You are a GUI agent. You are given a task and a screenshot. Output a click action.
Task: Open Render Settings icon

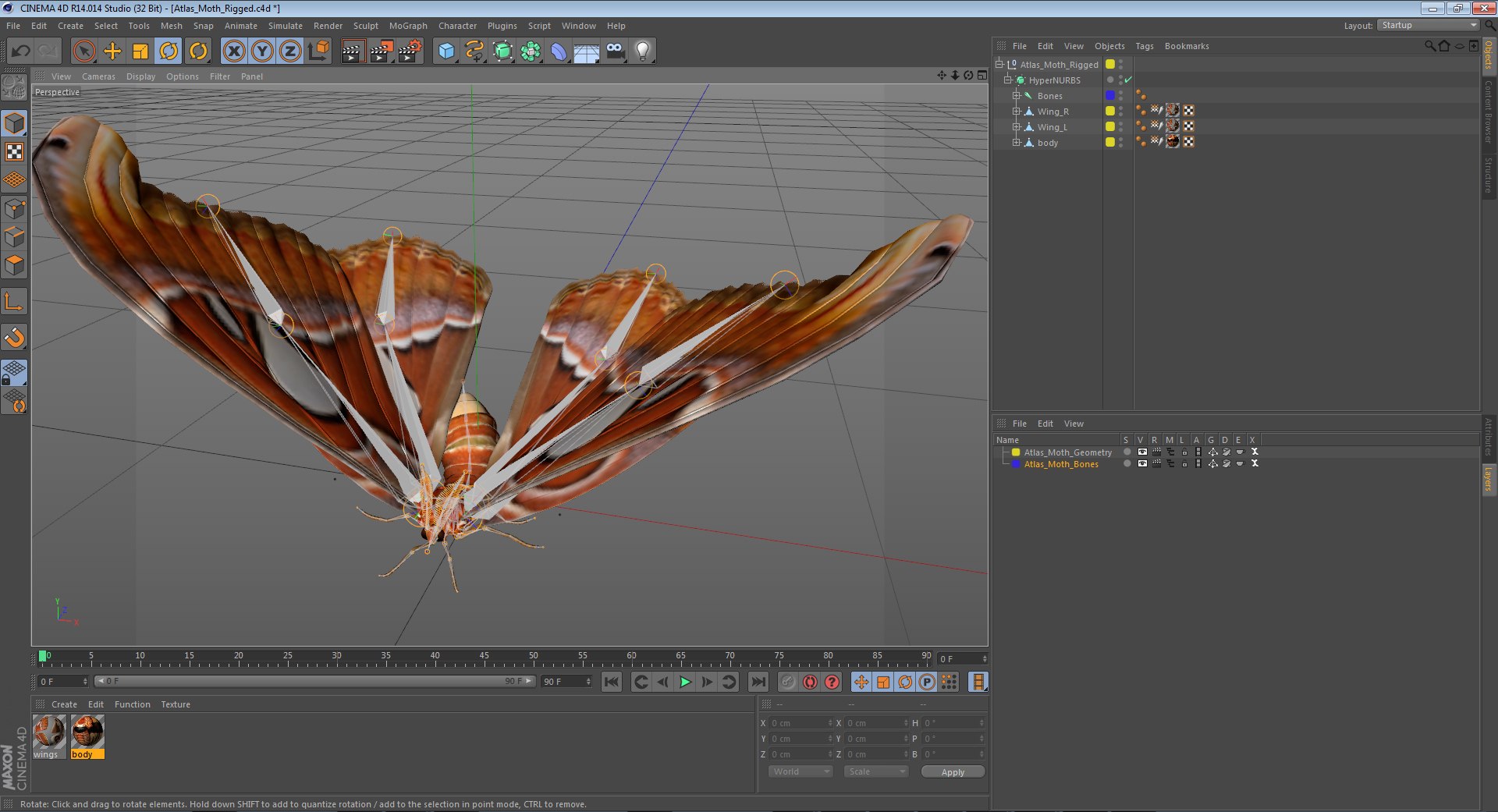tap(410, 51)
